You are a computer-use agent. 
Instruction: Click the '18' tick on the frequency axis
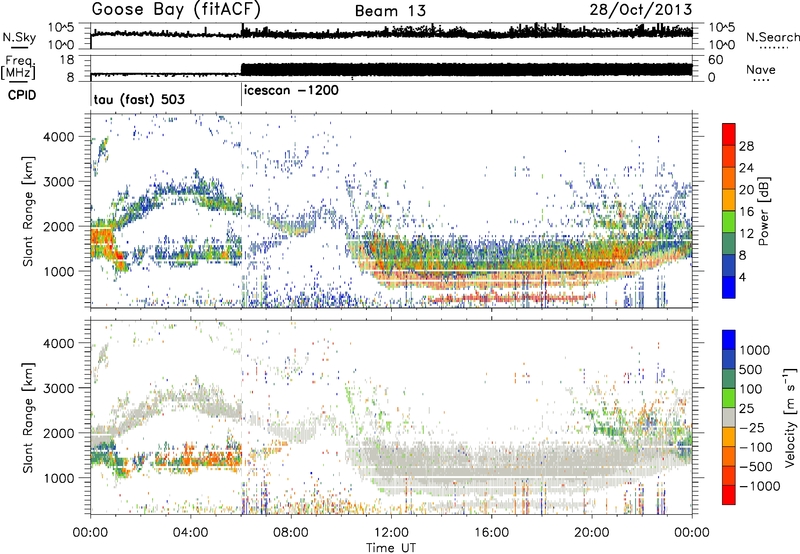[67, 60]
